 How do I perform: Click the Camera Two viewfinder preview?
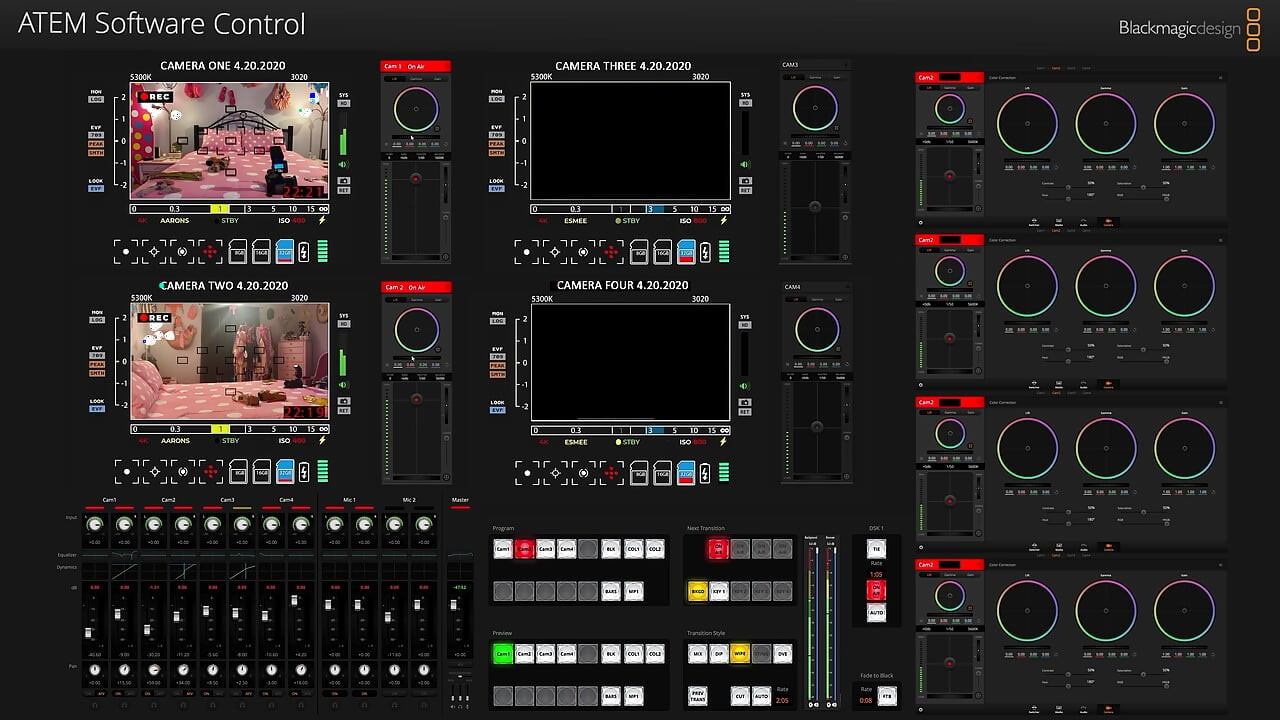click(230, 362)
